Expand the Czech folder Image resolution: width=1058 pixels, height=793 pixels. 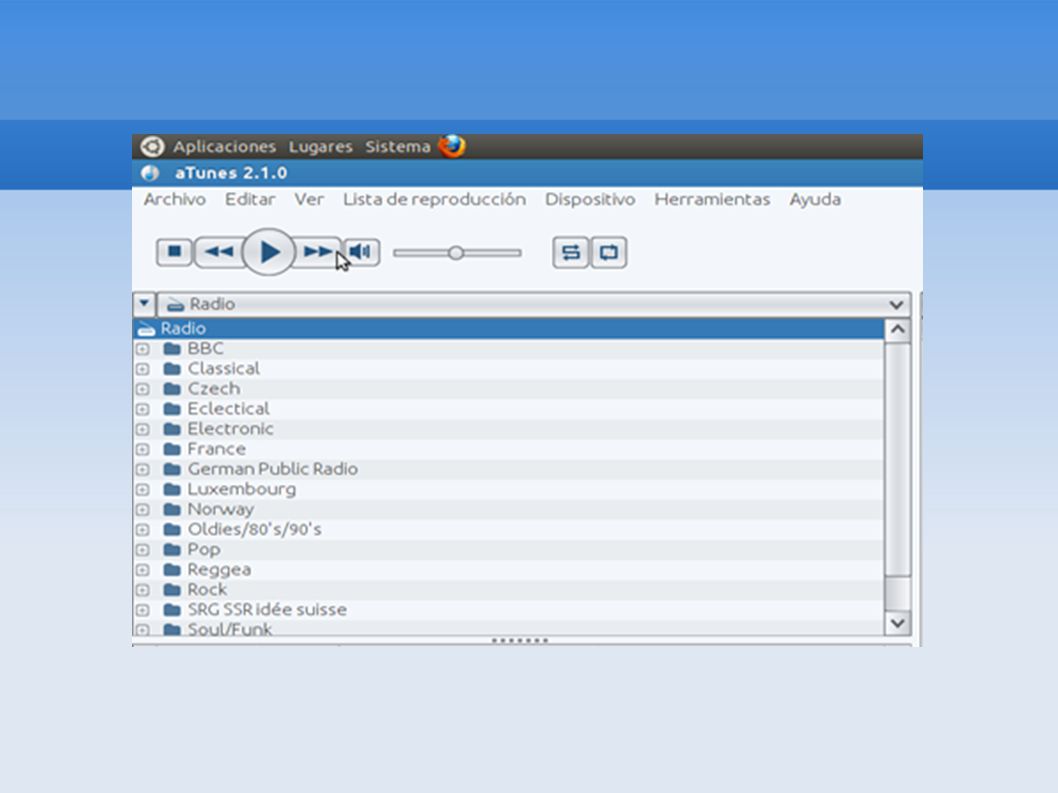(x=142, y=389)
